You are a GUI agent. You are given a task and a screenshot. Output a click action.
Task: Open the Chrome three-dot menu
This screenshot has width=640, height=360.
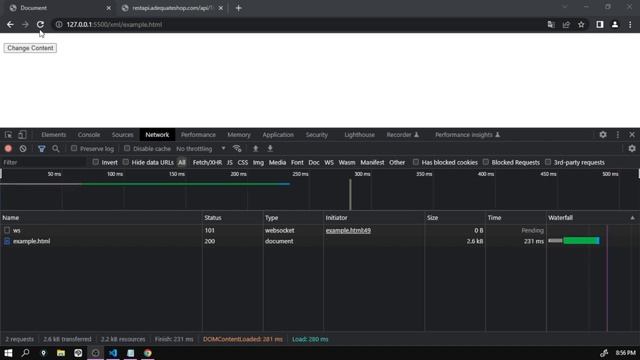tap(630, 24)
